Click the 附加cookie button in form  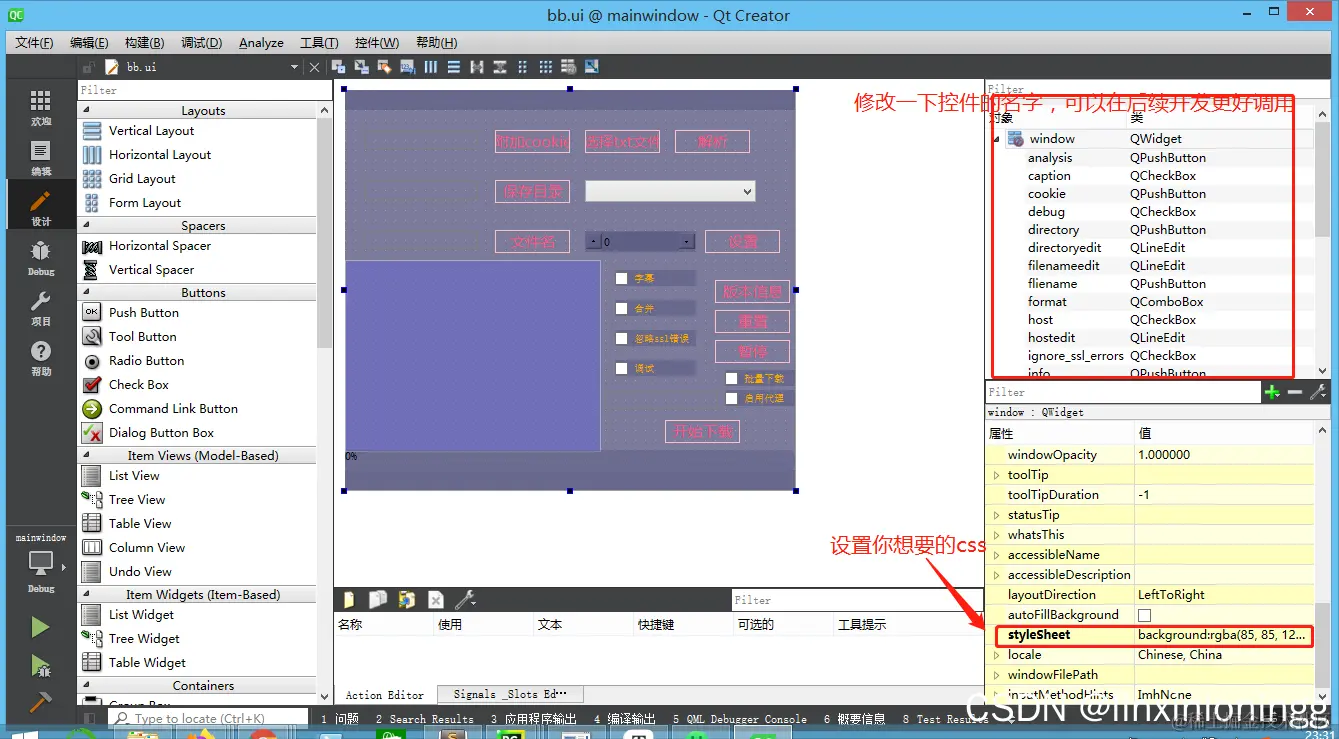point(532,141)
